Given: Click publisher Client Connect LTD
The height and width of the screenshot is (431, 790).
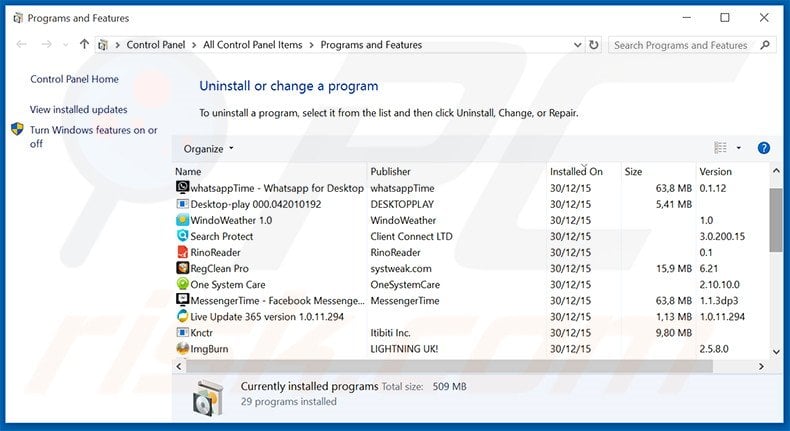Looking at the screenshot, I should 412,236.
